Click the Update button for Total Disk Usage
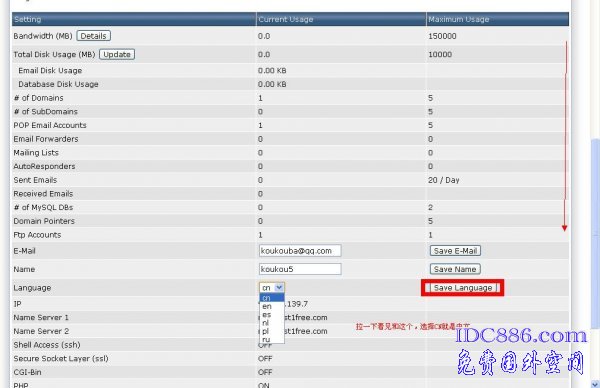The width and height of the screenshot is (600, 388). [117, 54]
